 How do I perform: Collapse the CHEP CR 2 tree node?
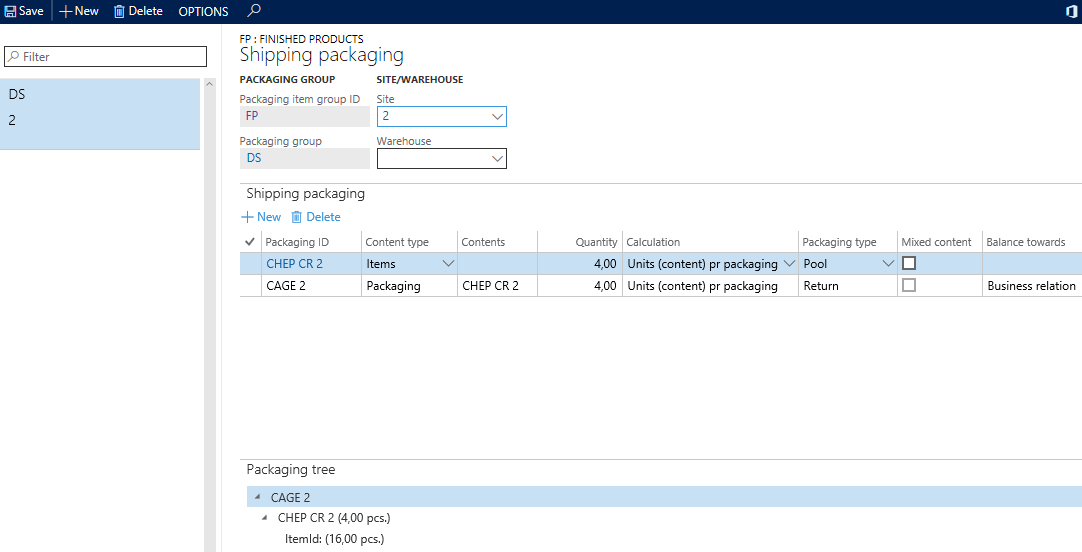(x=264, y=518)
